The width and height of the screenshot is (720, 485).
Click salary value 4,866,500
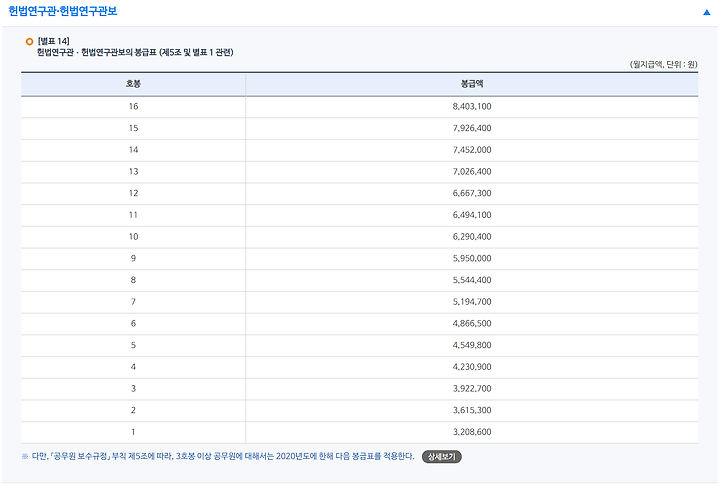(472, 323)
